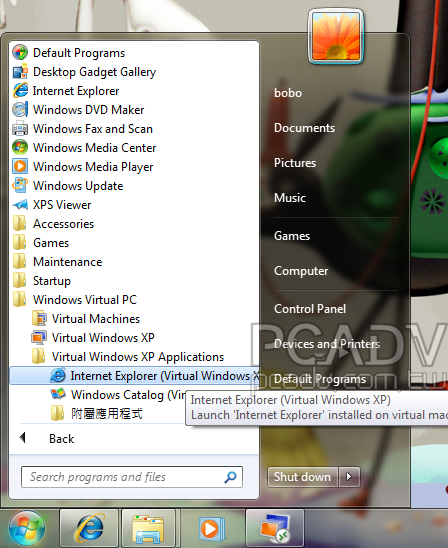Launch Virtual Windows XP icon

pyautogui.click(x=39, y=338)
